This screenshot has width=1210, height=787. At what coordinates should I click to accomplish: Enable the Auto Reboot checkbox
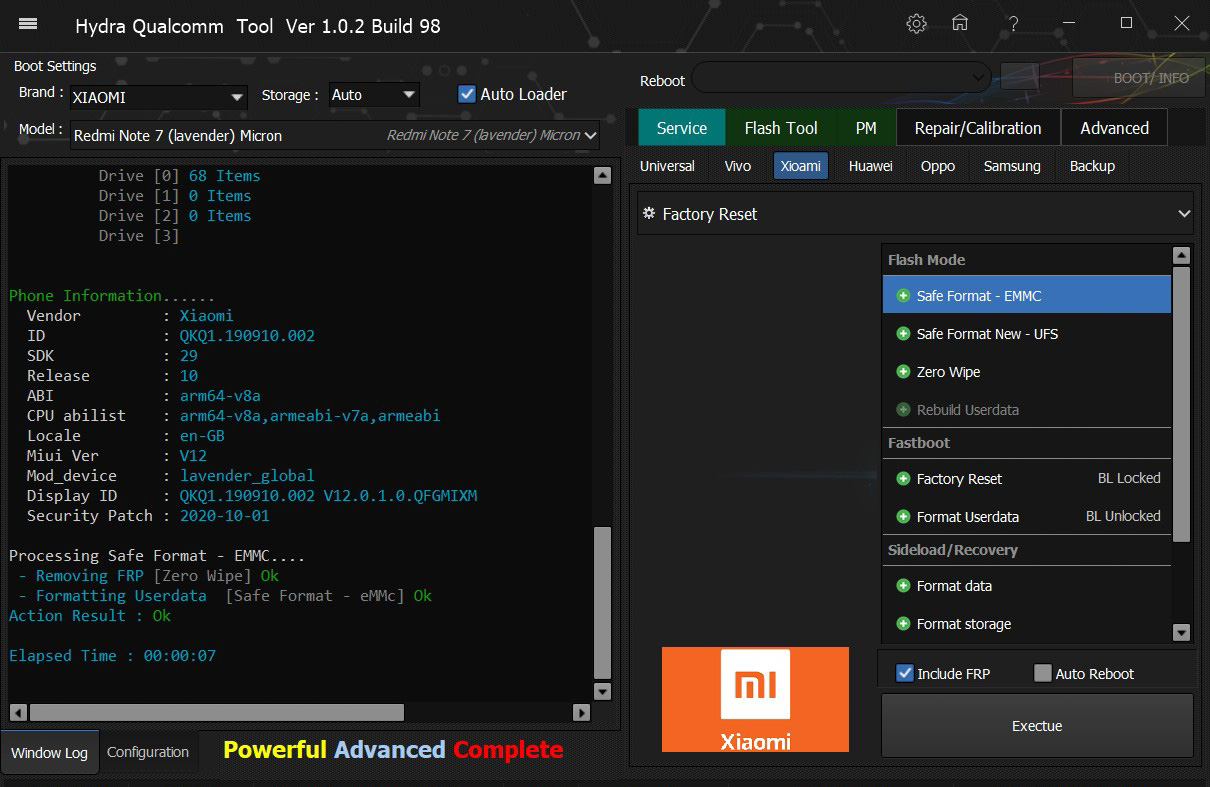pyautogui.click(x=1043, y=673)
